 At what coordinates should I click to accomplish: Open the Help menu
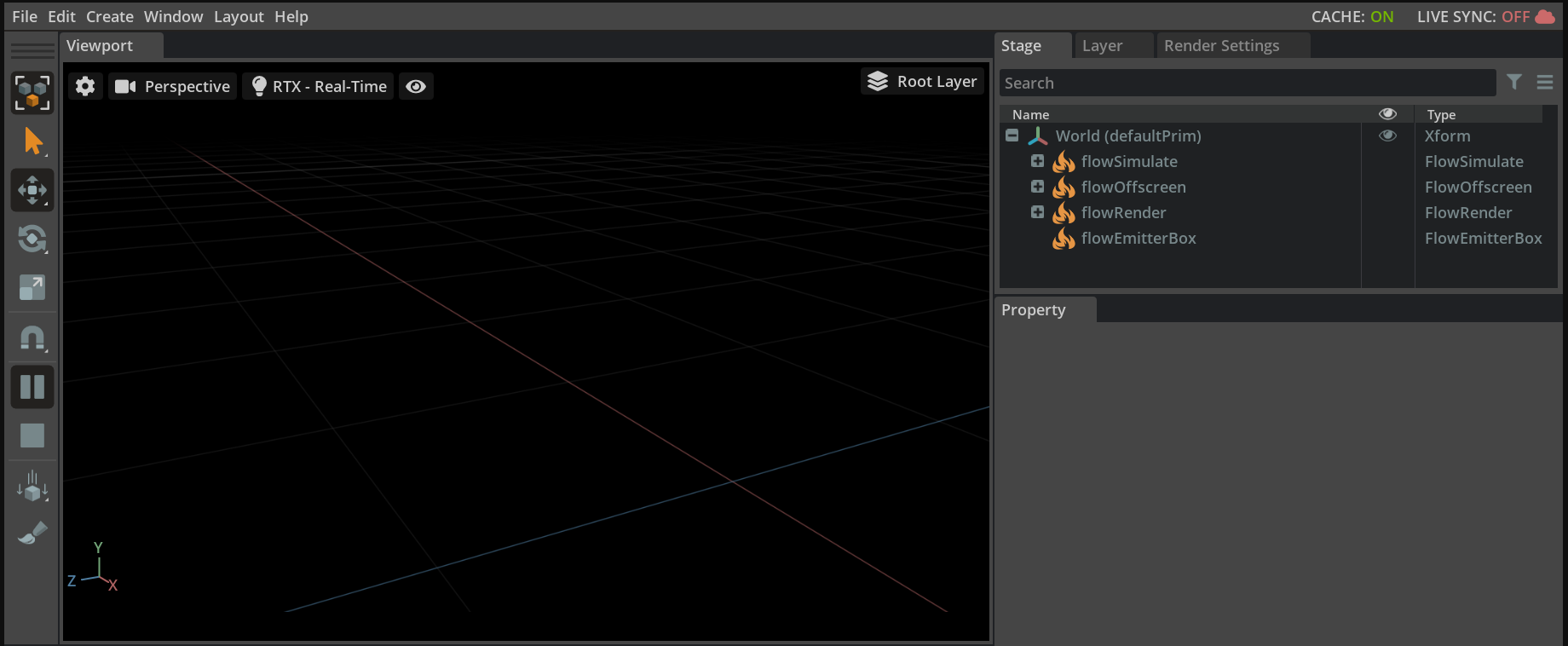click(291, 16)
